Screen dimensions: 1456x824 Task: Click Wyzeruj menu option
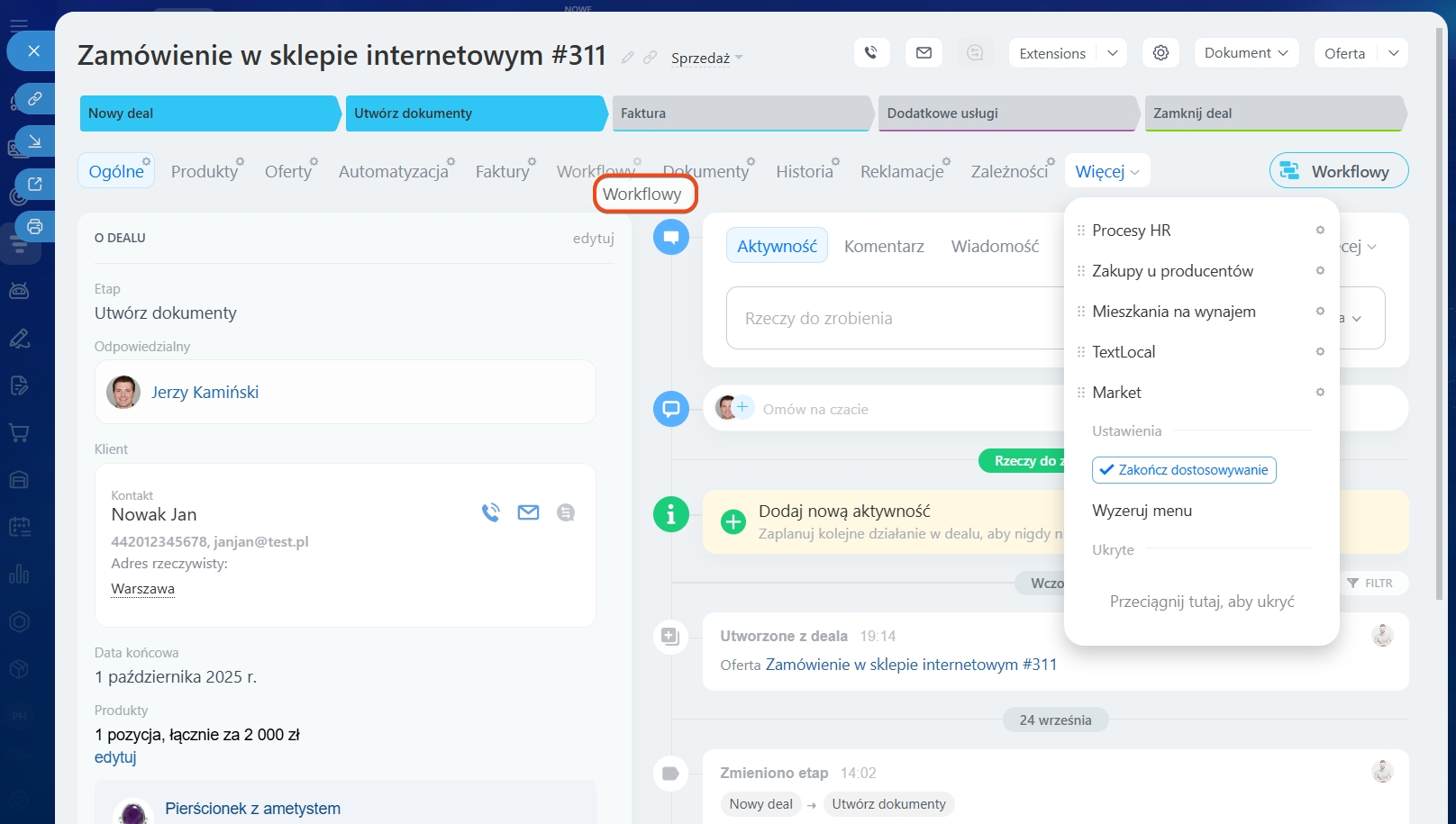[1142, 511]
